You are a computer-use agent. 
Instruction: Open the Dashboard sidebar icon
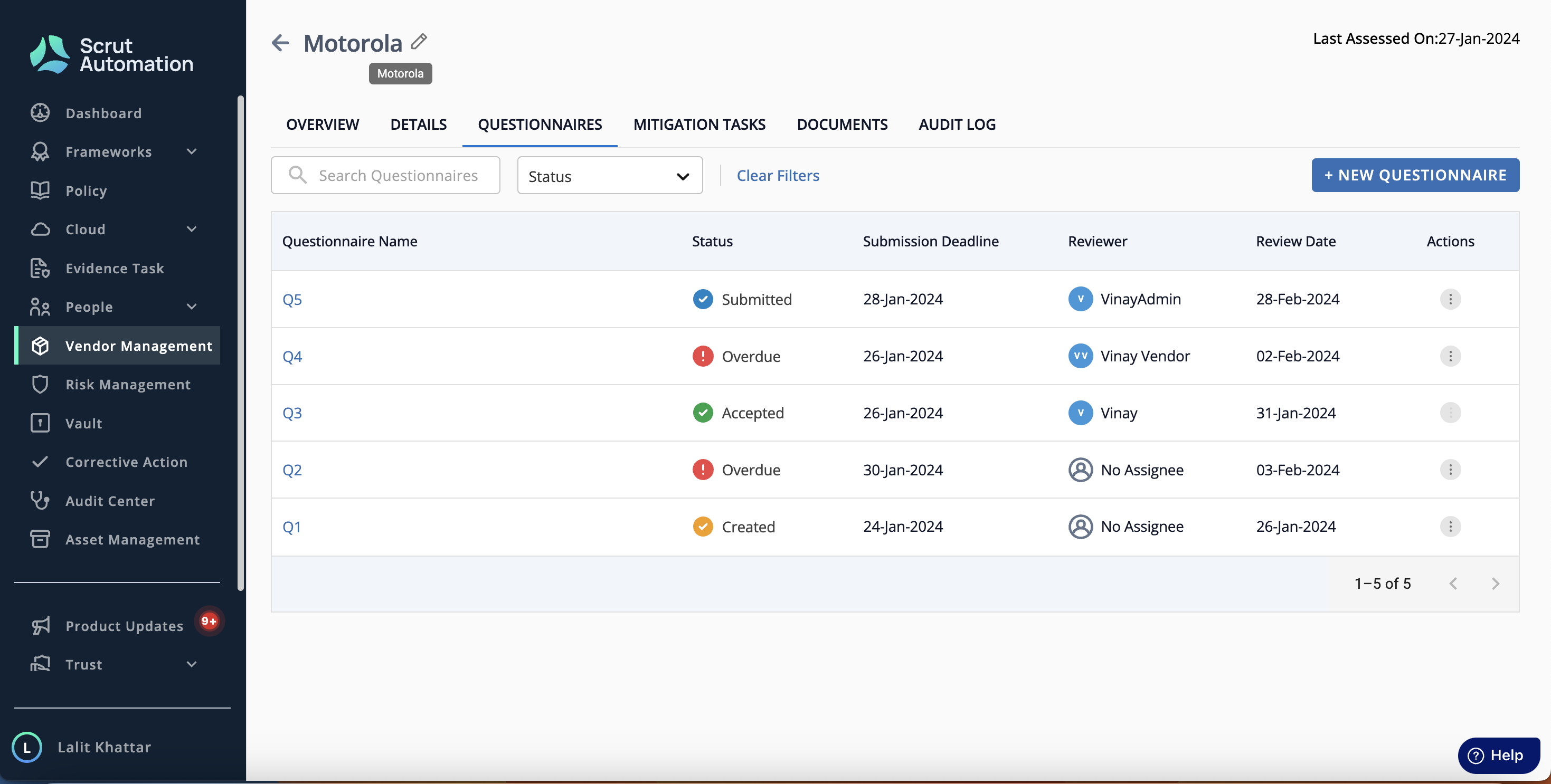point(40,112)
